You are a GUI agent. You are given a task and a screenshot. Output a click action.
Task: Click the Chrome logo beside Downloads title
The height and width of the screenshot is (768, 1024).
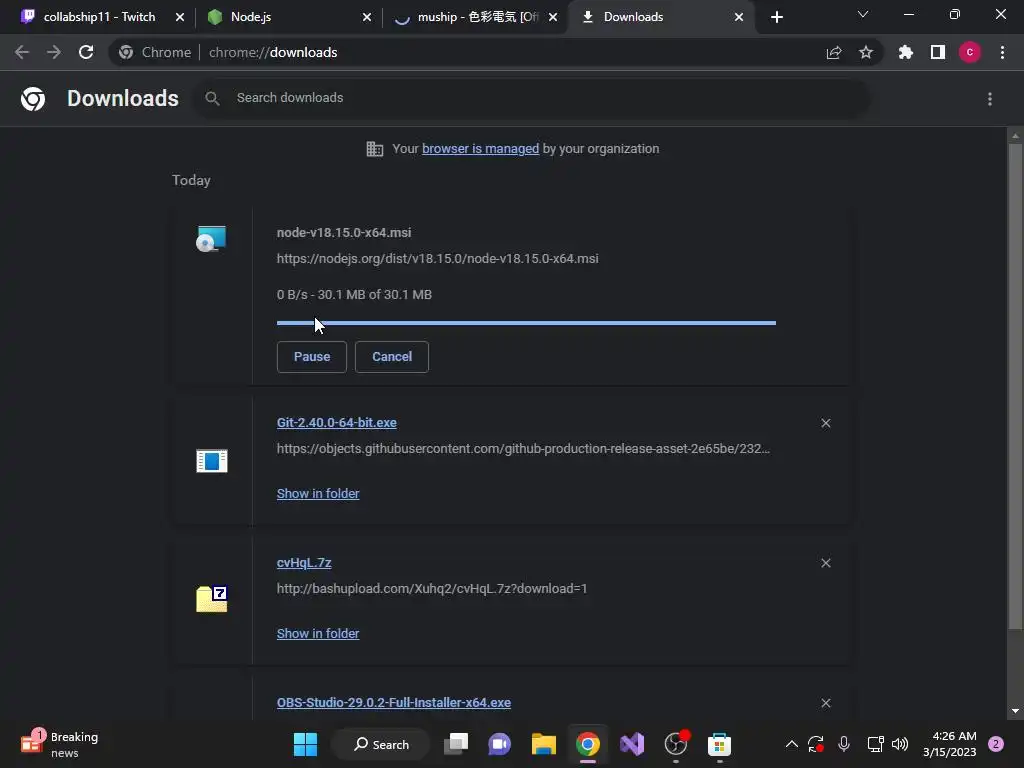pos(33,99)
